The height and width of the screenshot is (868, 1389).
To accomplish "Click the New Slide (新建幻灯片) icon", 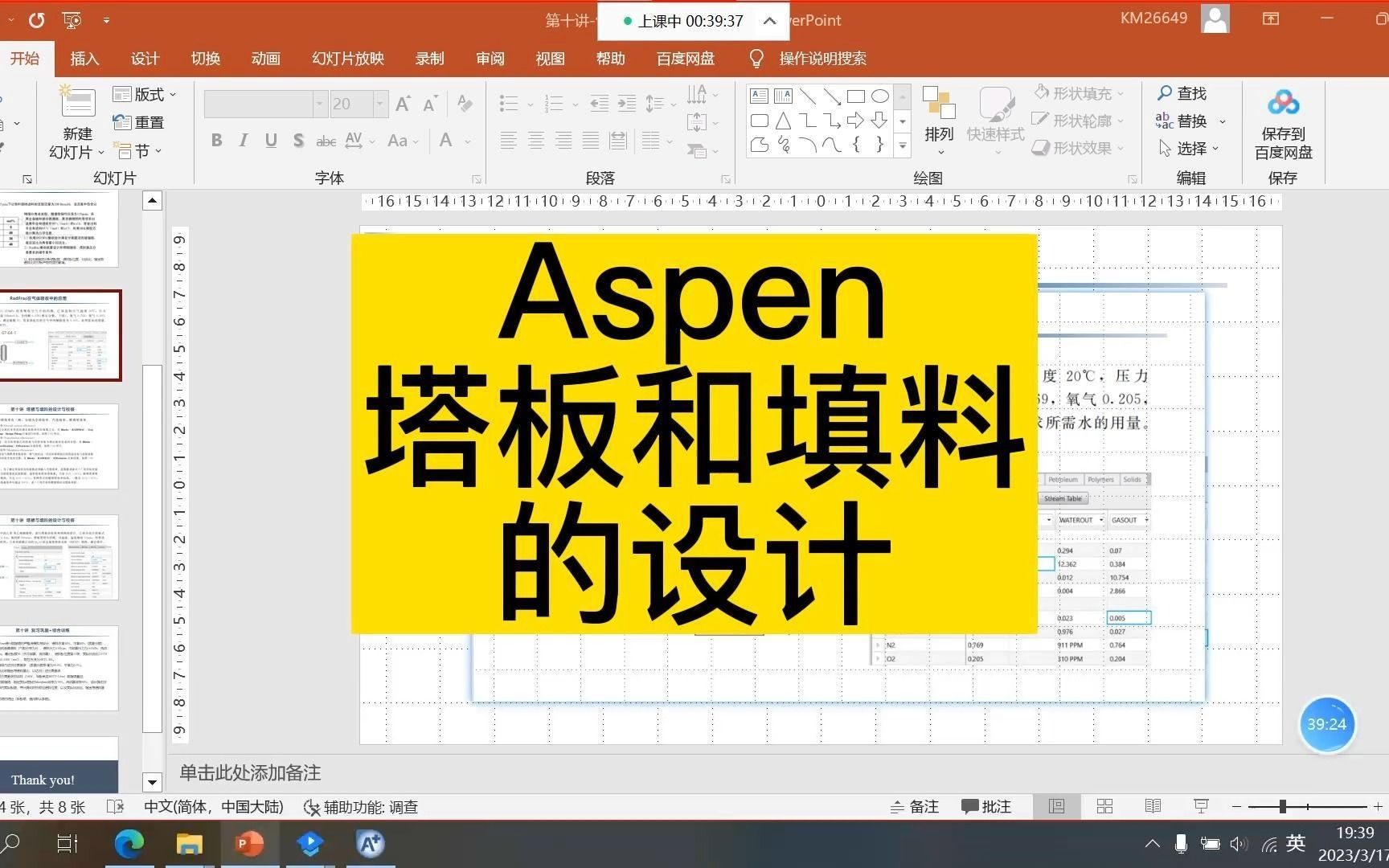I will (x=77, y=103).
